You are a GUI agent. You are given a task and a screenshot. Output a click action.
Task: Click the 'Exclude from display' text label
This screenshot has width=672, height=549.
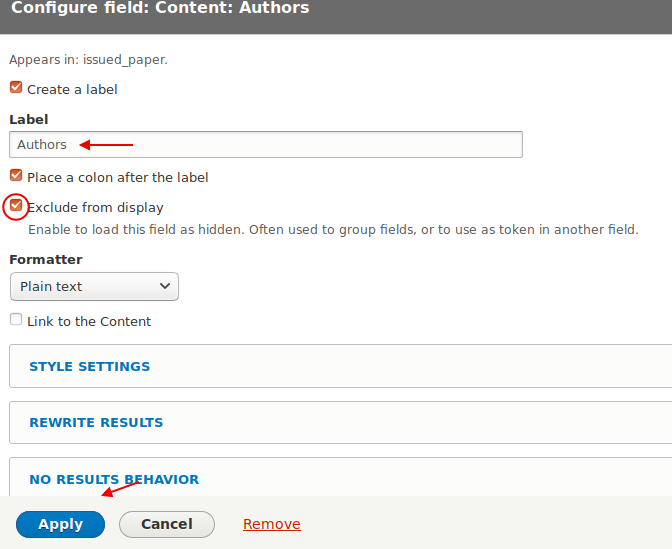(x=95, y=208)
